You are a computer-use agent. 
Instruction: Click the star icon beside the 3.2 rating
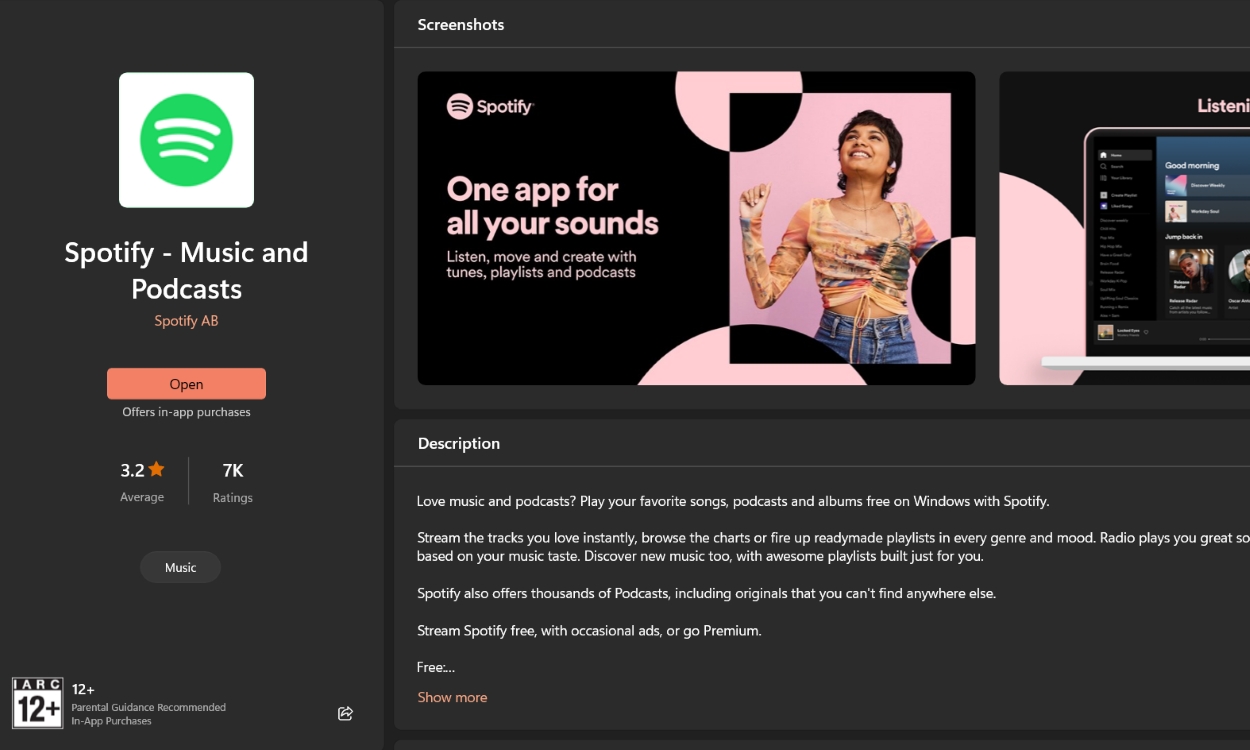(x=158, y=469)
